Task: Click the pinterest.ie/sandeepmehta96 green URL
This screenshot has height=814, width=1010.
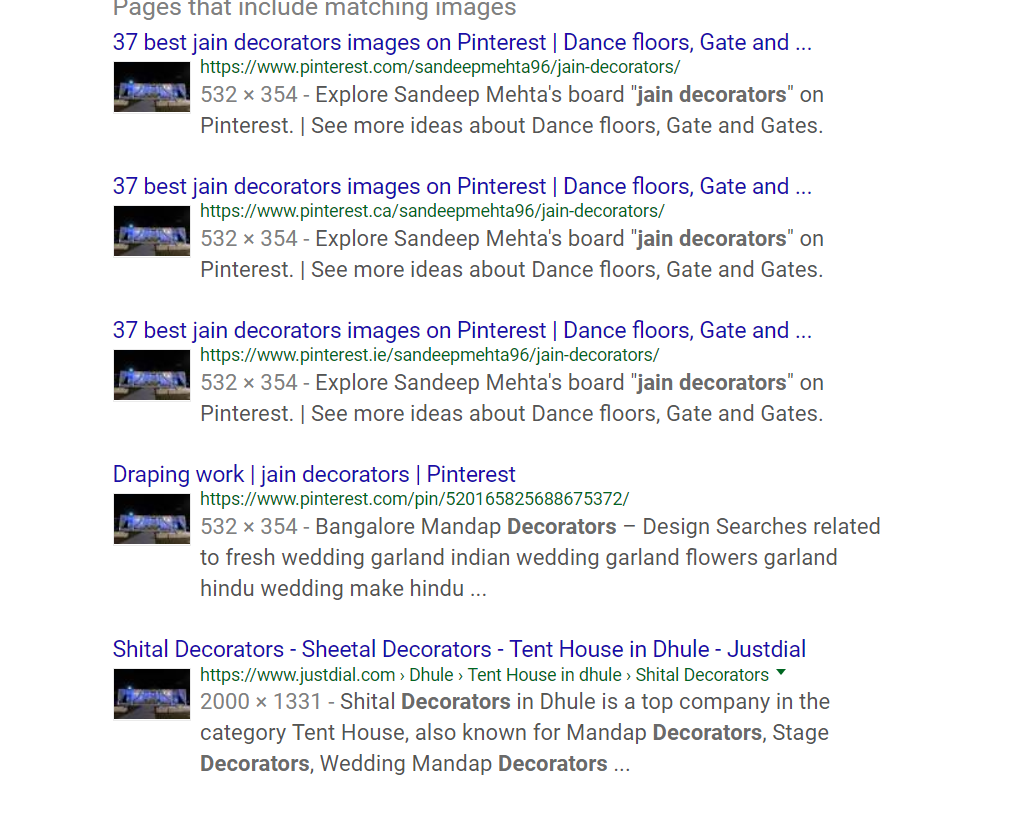Action: pos(430,355)
